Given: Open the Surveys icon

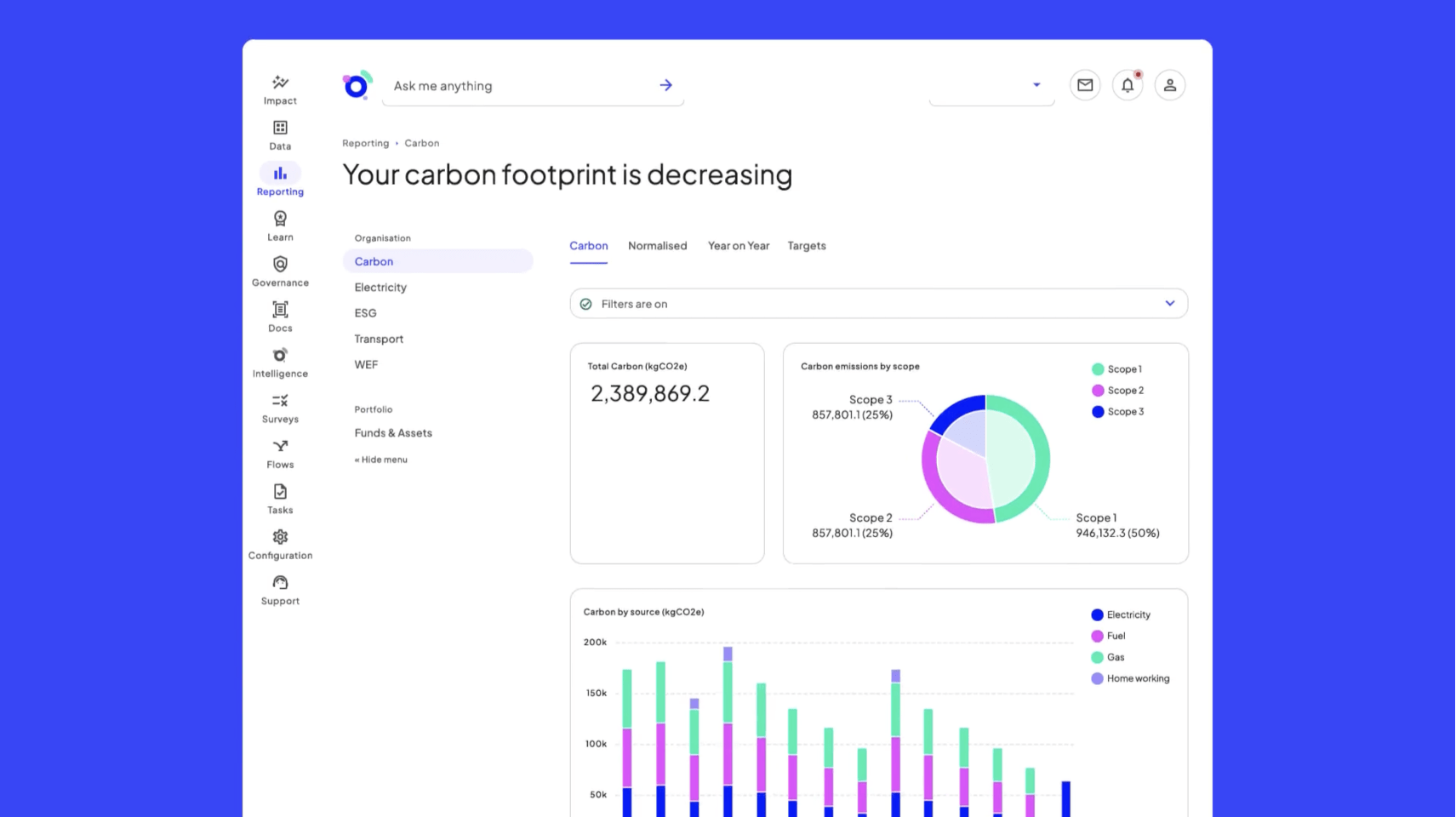Looking at the screenshot, I should coord(280,400).
